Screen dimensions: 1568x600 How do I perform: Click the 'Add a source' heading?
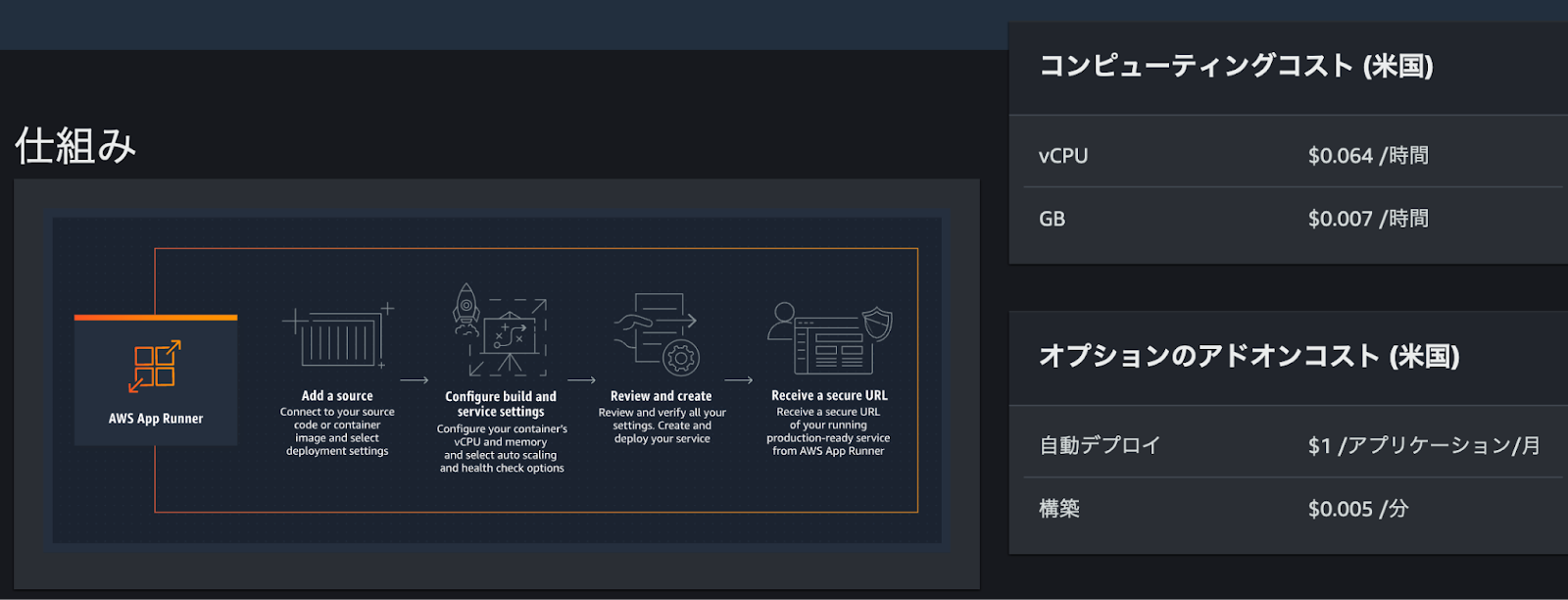[337, 396]
